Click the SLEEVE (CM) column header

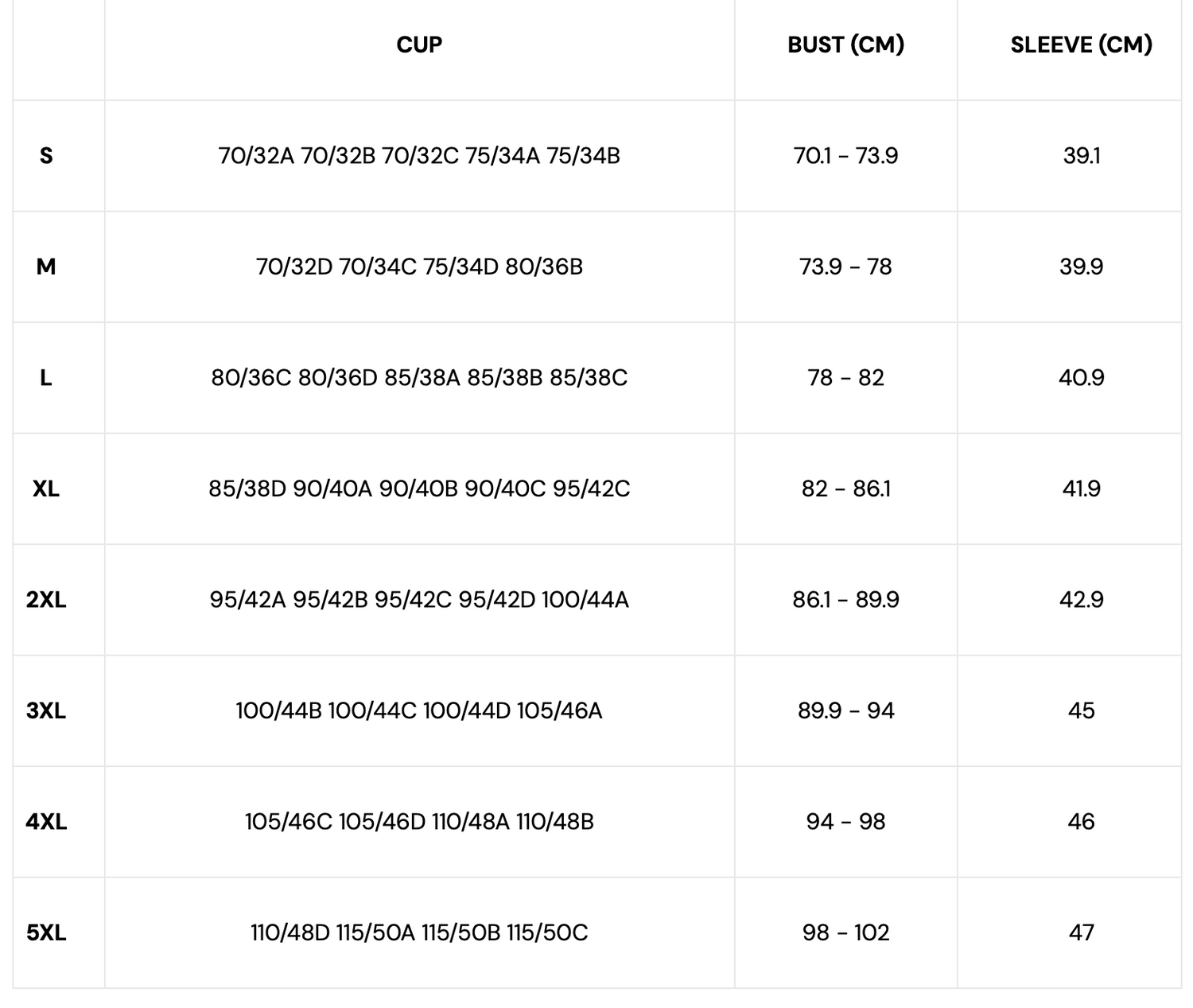[1081, 45]
